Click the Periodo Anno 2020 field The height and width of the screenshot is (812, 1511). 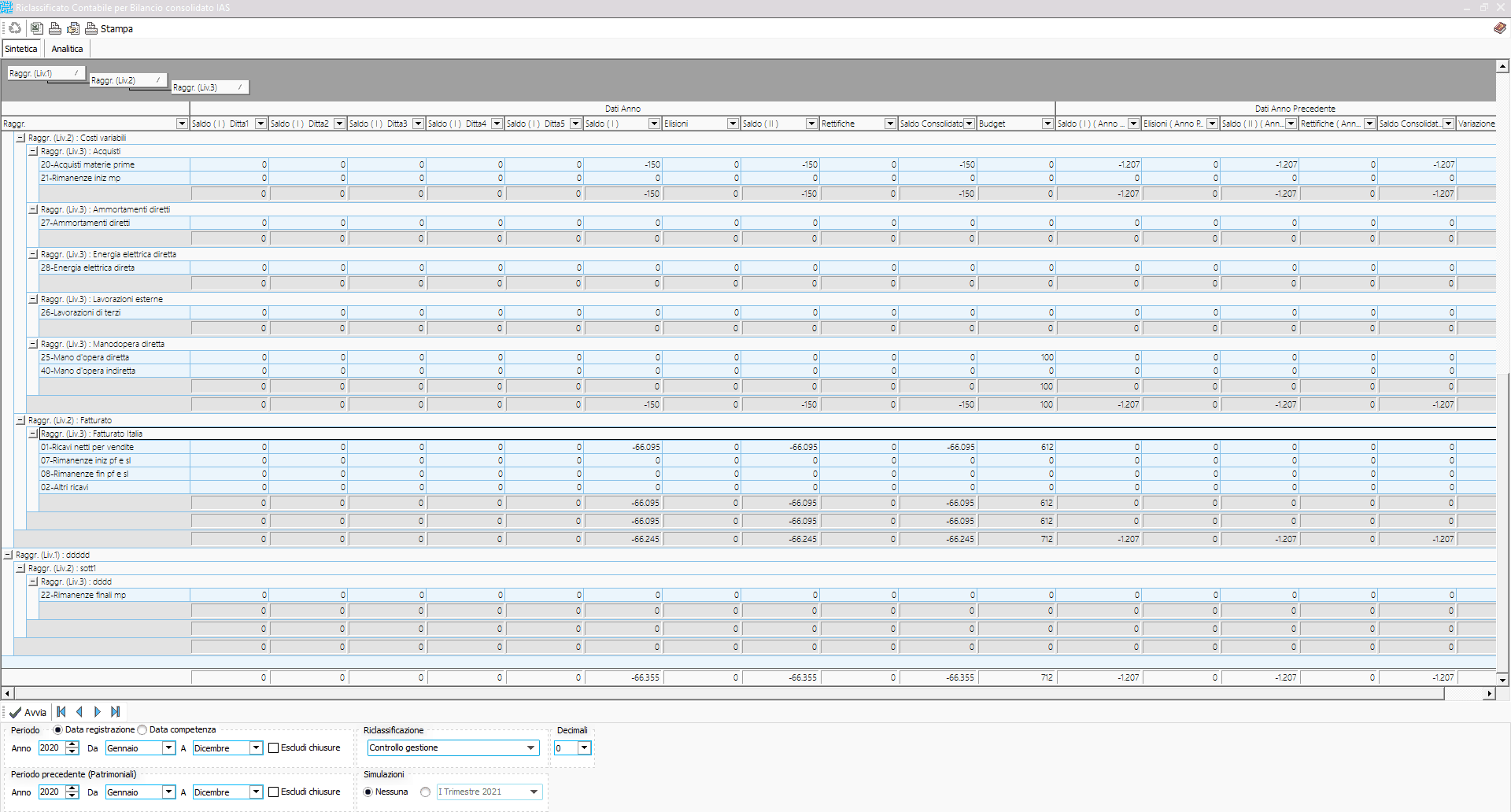52,748
